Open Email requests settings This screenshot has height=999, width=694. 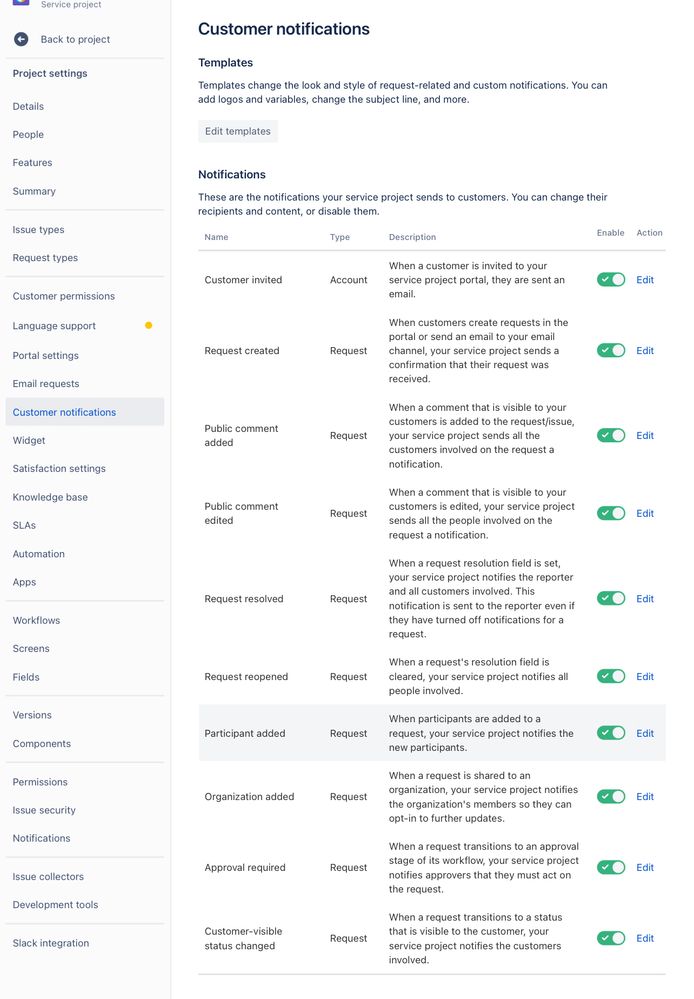[46, 384]
